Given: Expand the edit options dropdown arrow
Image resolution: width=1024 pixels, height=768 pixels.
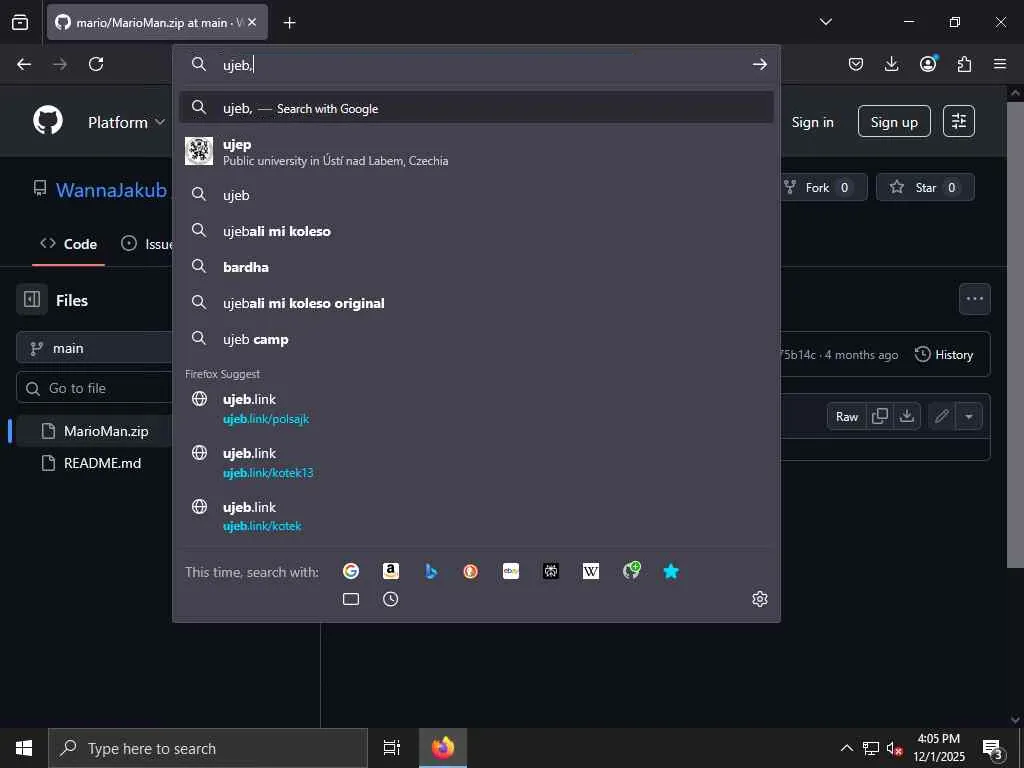Looking at the screenshot, I should pyautogui.click(x=969, y=417).
